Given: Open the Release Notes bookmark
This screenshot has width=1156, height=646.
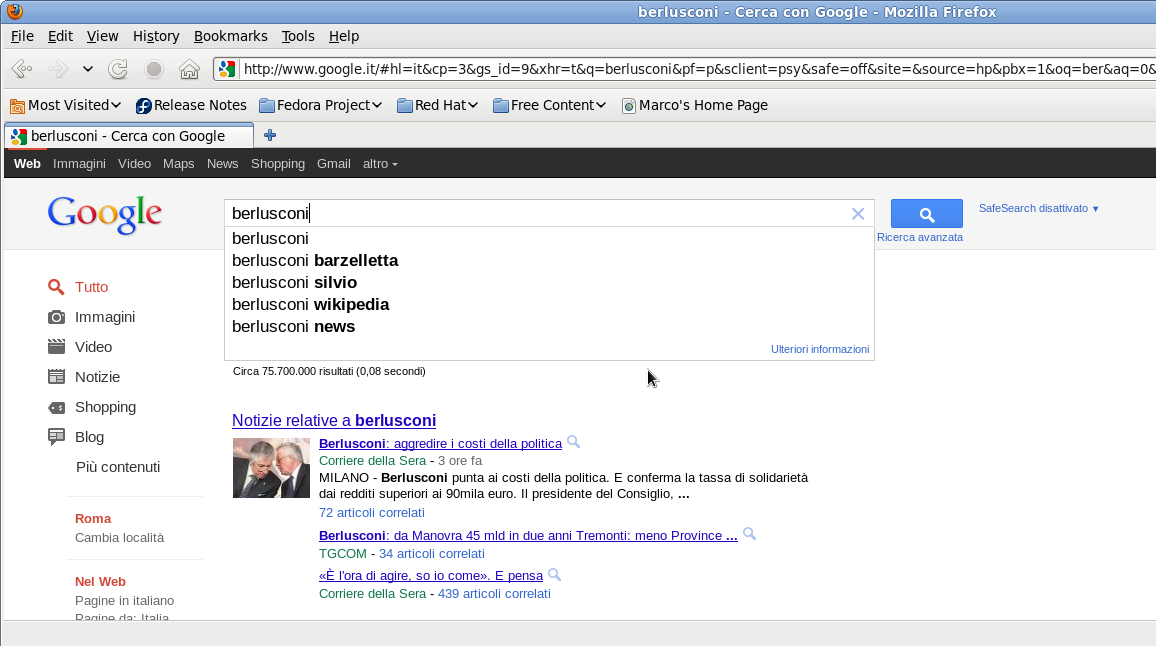Looking at the screenshot, I should (x=191, y=105).
